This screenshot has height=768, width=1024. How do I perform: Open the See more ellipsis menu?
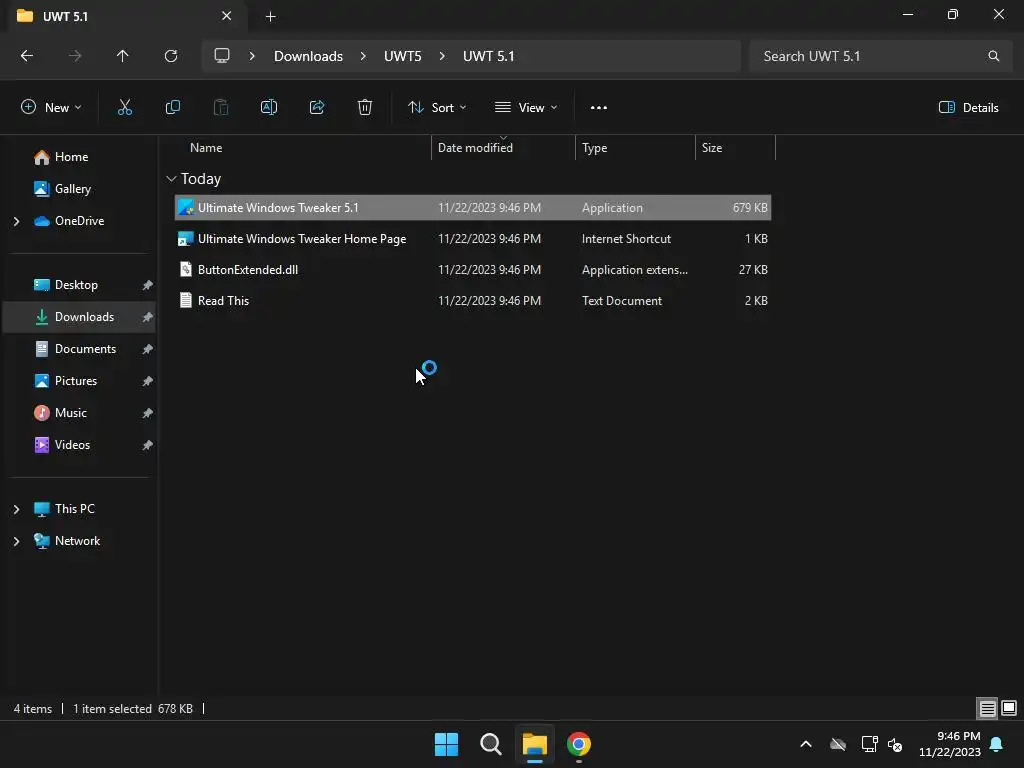click(x=599, y=108)
